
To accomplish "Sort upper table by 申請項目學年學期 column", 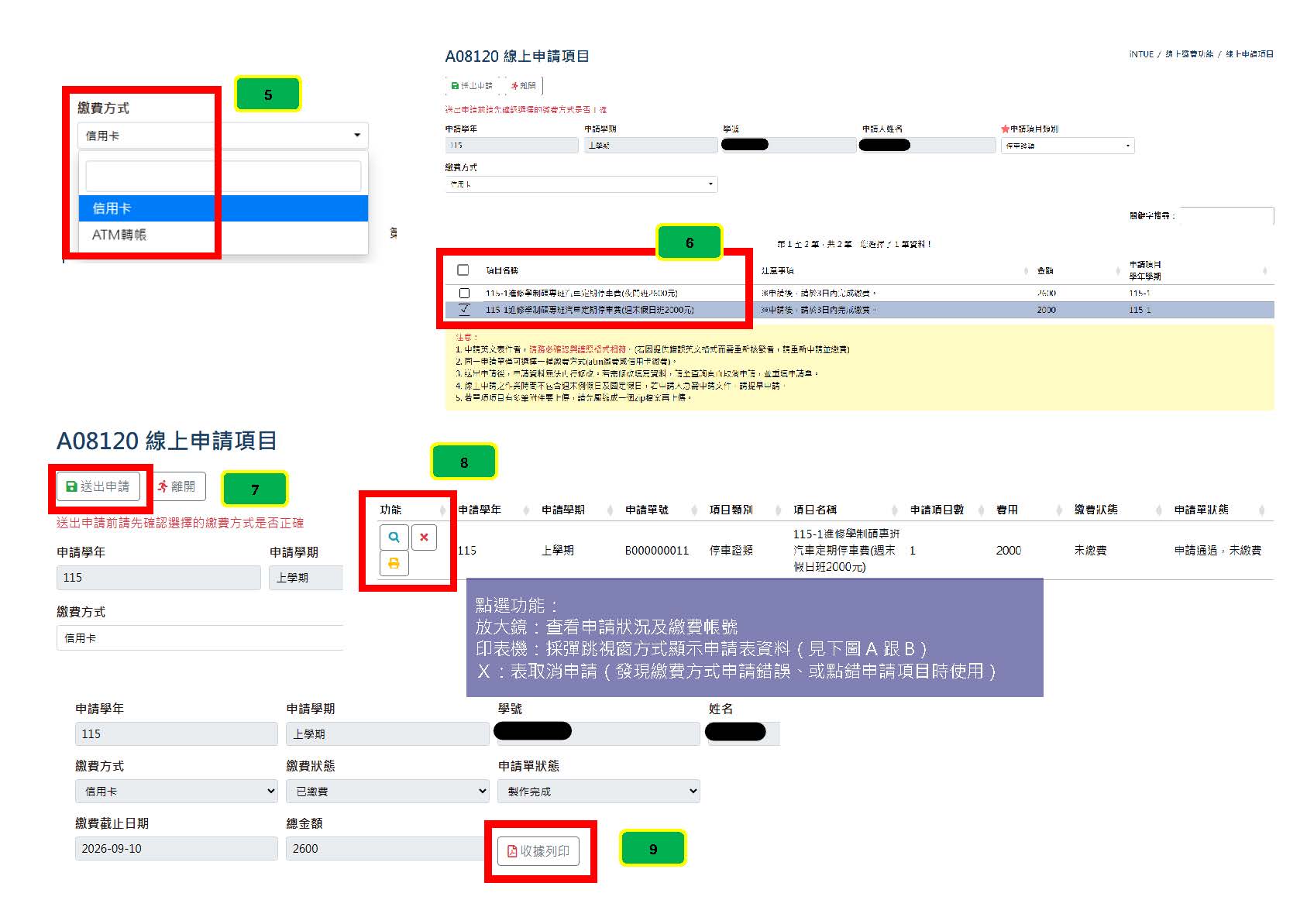I will pos(1264,270).
